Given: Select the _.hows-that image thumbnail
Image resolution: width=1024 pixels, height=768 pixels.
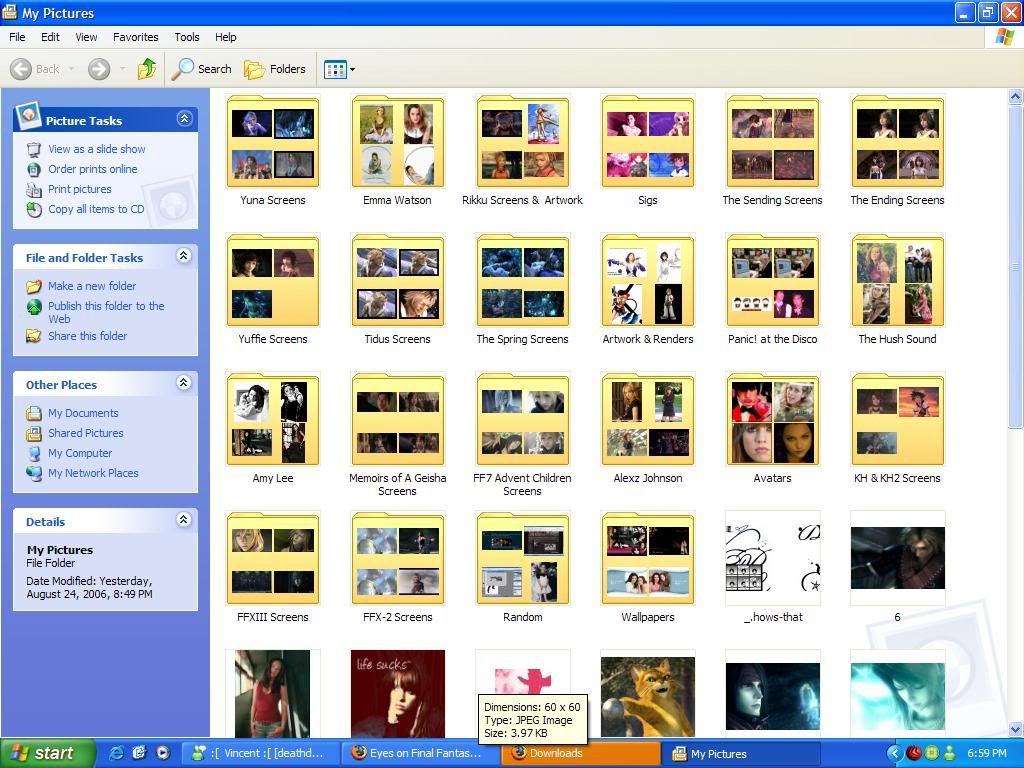Looking at the screenshot, I should (x=773, y=558).
